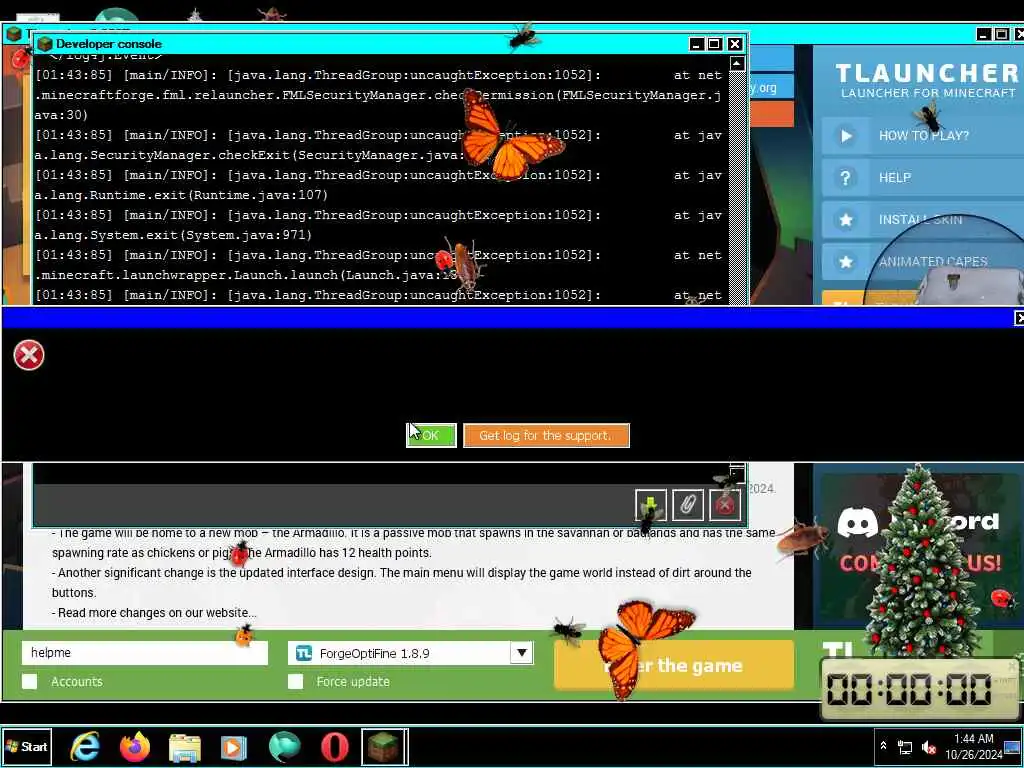Viewport: 1024px width, 768px height.
Task: Open File Explorer folder icon on taskbar
Action: pos(185,747)
